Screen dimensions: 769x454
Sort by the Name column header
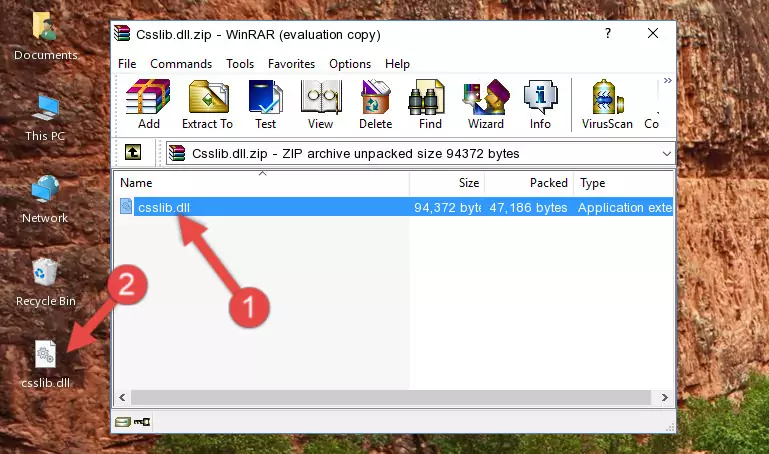click(262, 183)
